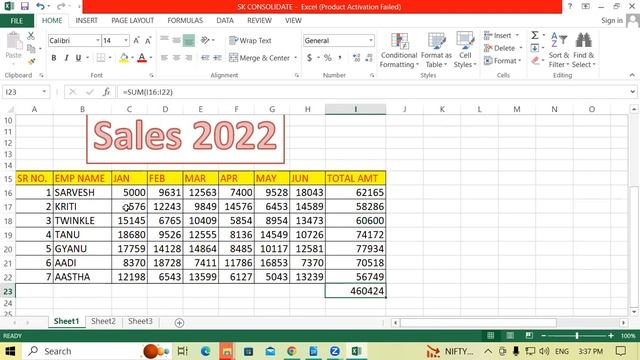Open the Font Color dropdown arrow
Viewport: 640px width, 360px height.
[x=151, y=58]
